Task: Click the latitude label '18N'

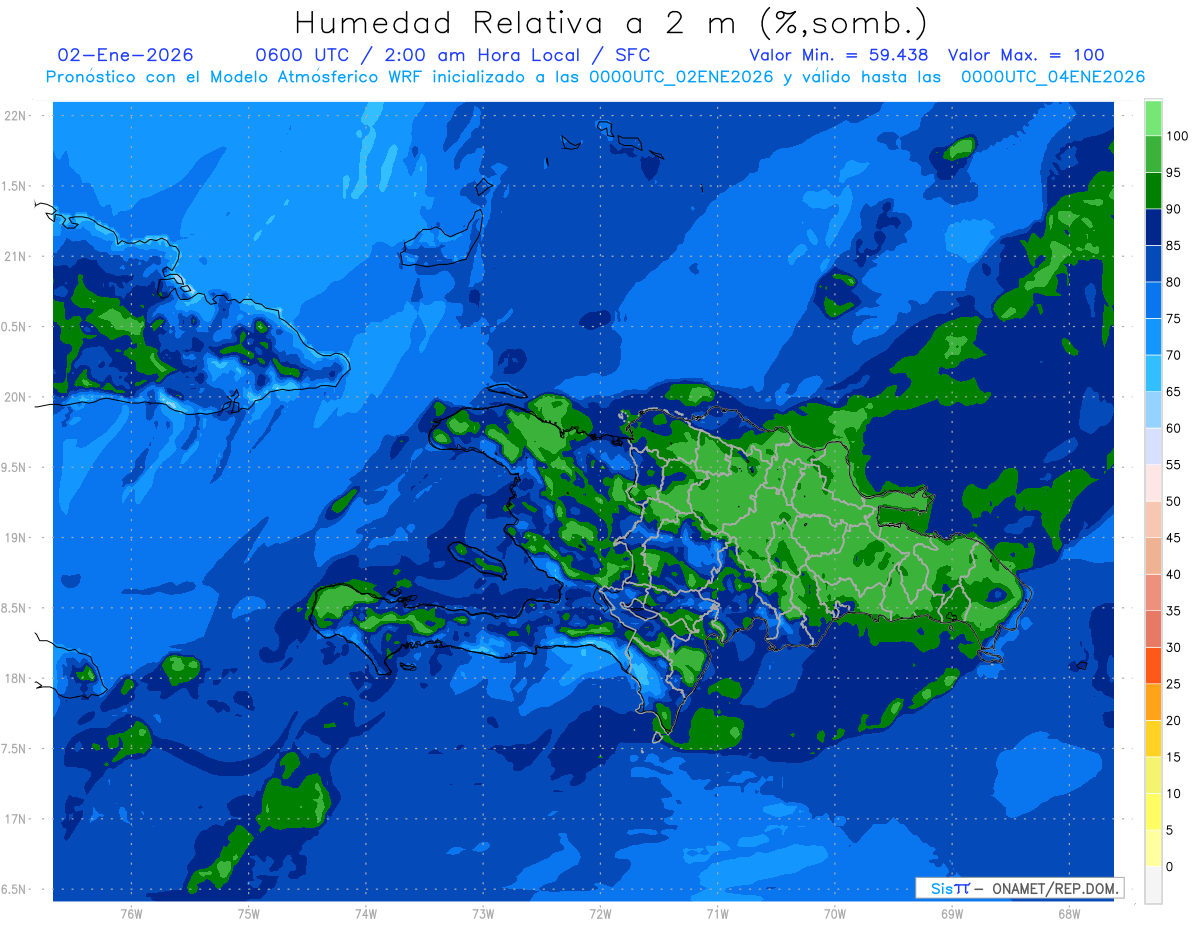Action: (x=14, y=679)
